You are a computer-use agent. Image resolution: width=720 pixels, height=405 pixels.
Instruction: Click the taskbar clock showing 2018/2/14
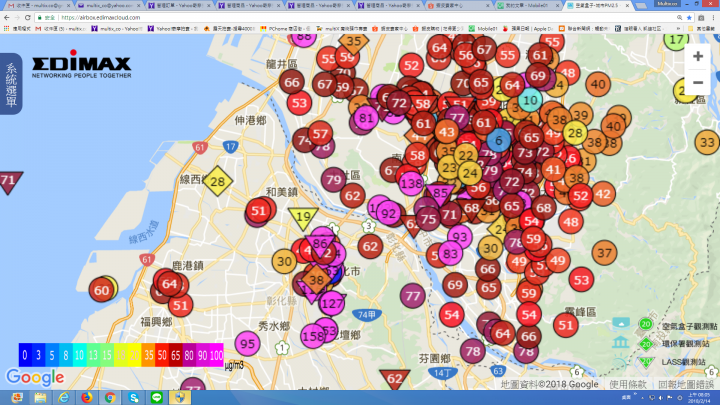pyautogui.click(x=698, y=398)
